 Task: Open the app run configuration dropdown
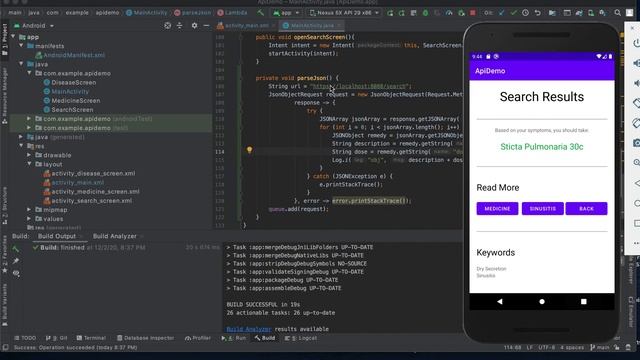coord(287,13)
